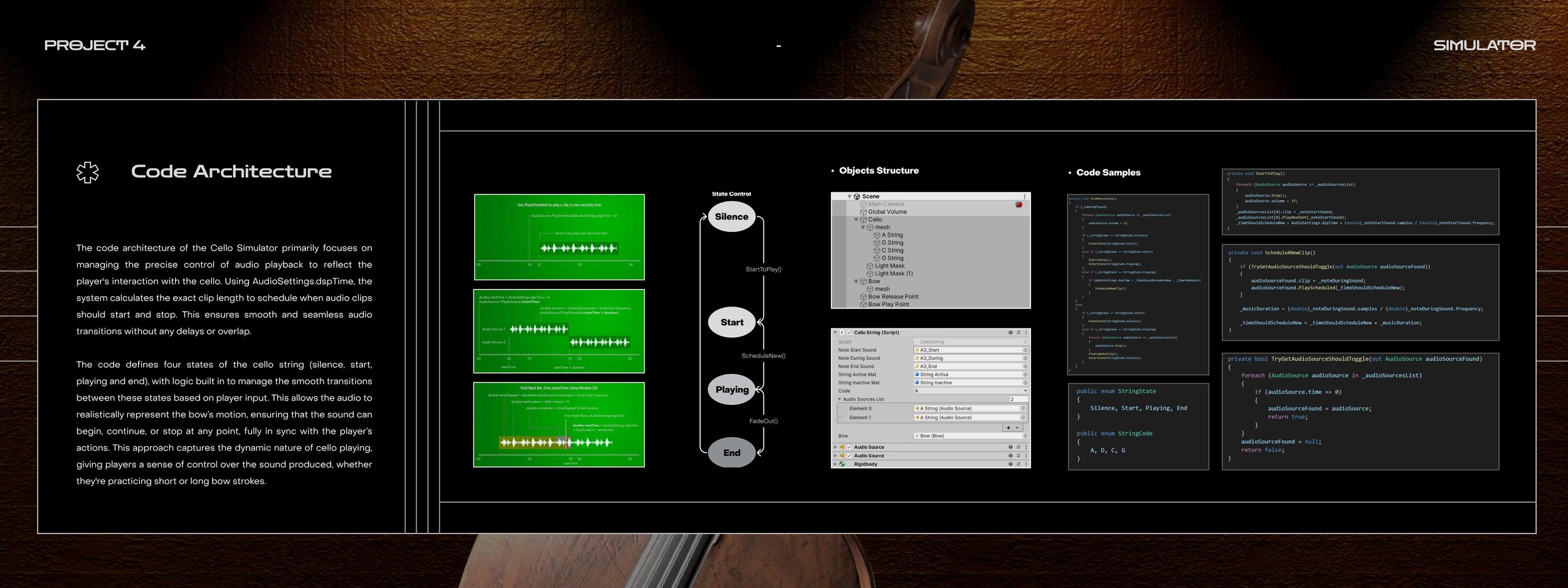
Task: Collapse the Cello object tree arrow
Action: 856,219
